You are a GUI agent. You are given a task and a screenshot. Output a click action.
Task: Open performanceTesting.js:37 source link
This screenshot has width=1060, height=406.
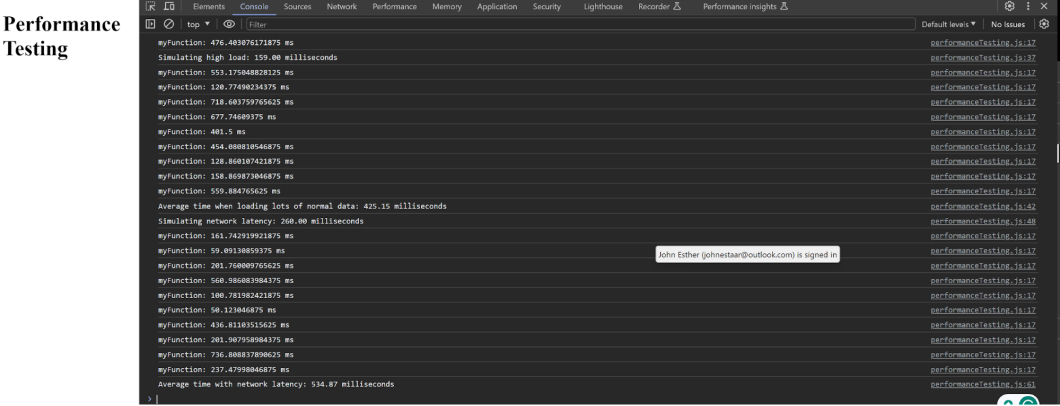tap(983, 58)
